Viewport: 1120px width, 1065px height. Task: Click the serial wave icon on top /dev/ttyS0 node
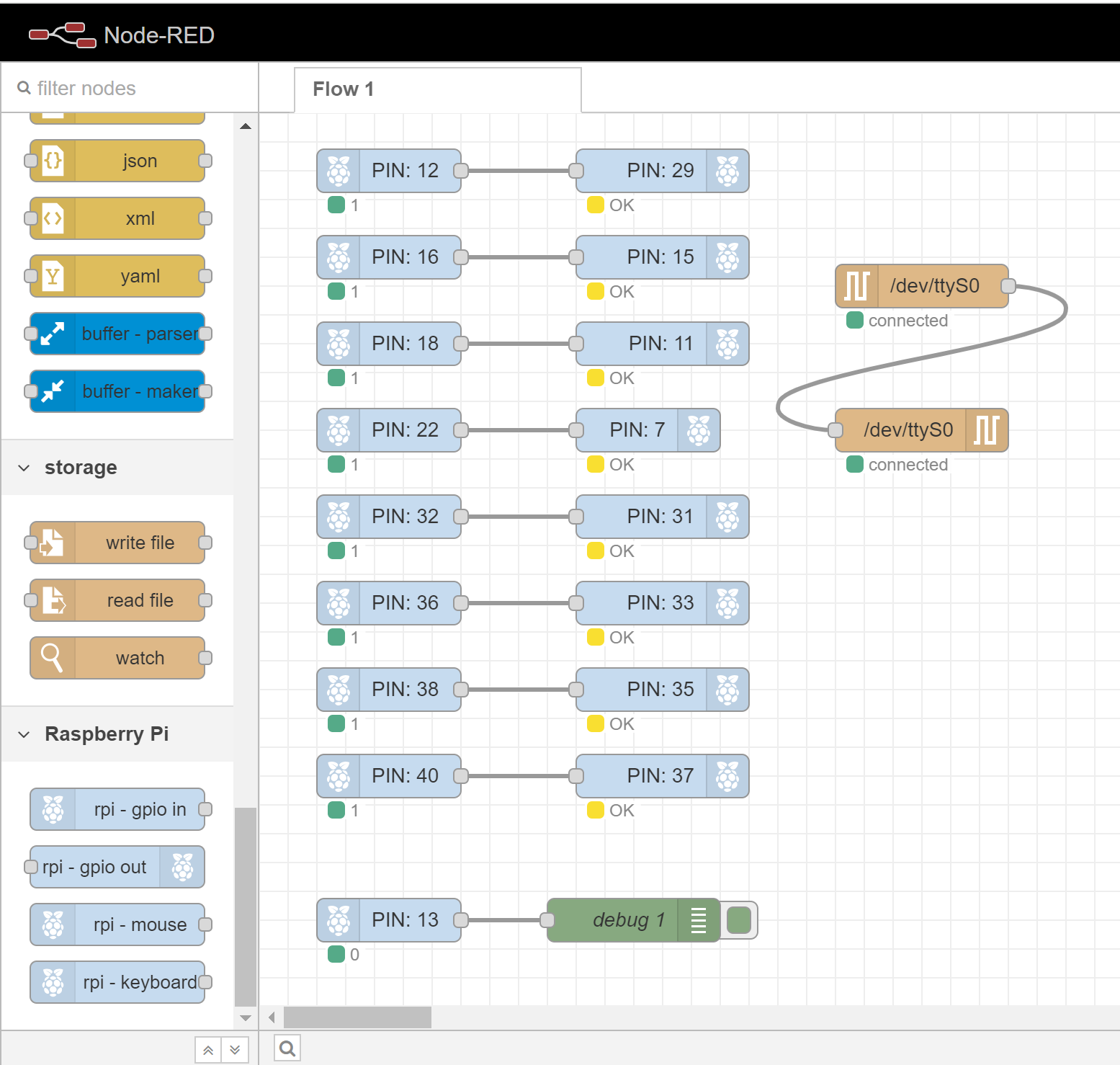(x=856, y=286)
